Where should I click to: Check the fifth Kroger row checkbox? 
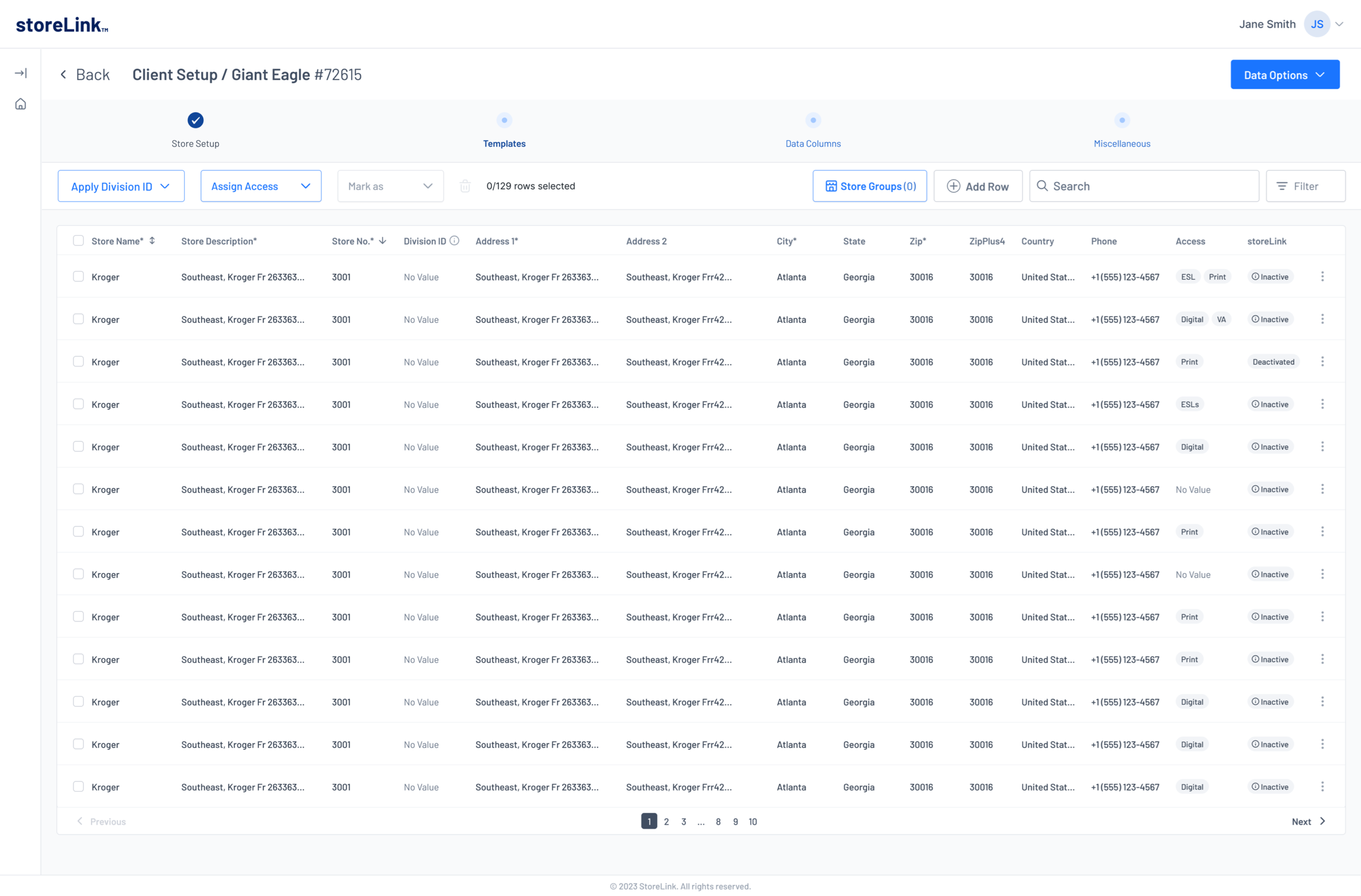[78, 446]
